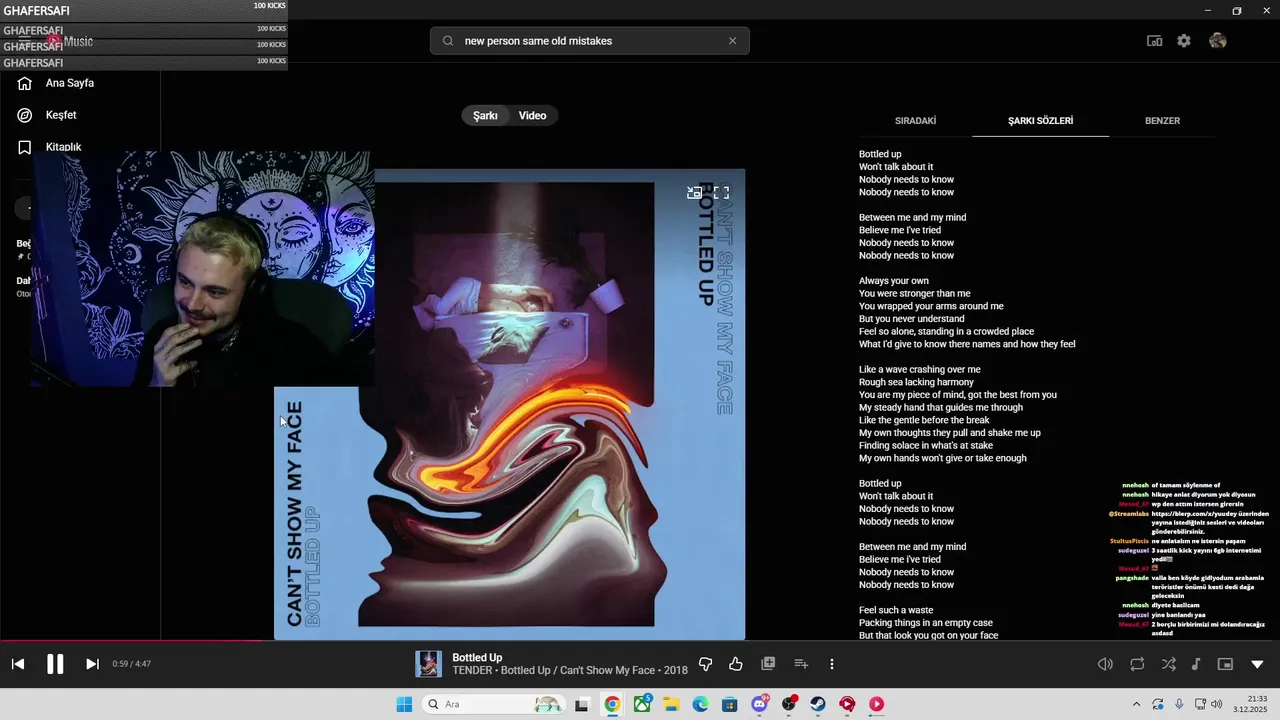The width and height of the screenshot is (1280, 720).
Task: Open YouTube Music app from taskbar
Action: coord(877,704)
